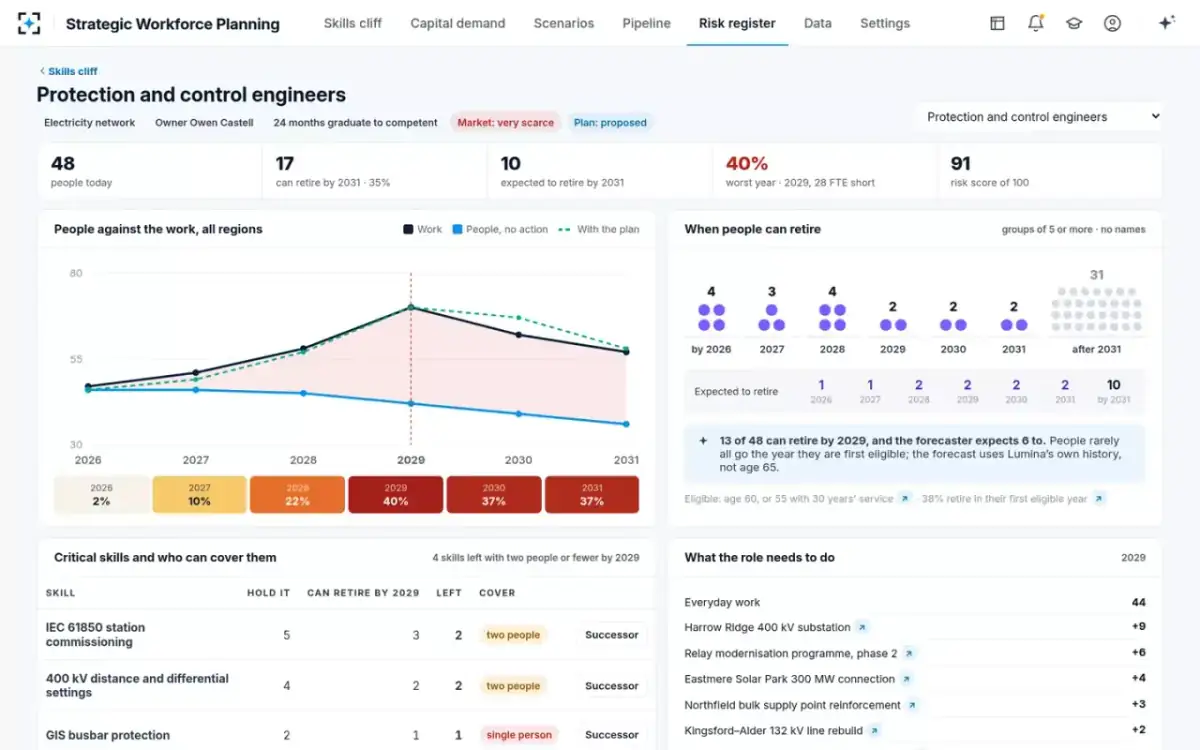Toggle the Work legend series

(x=423, y=229)
